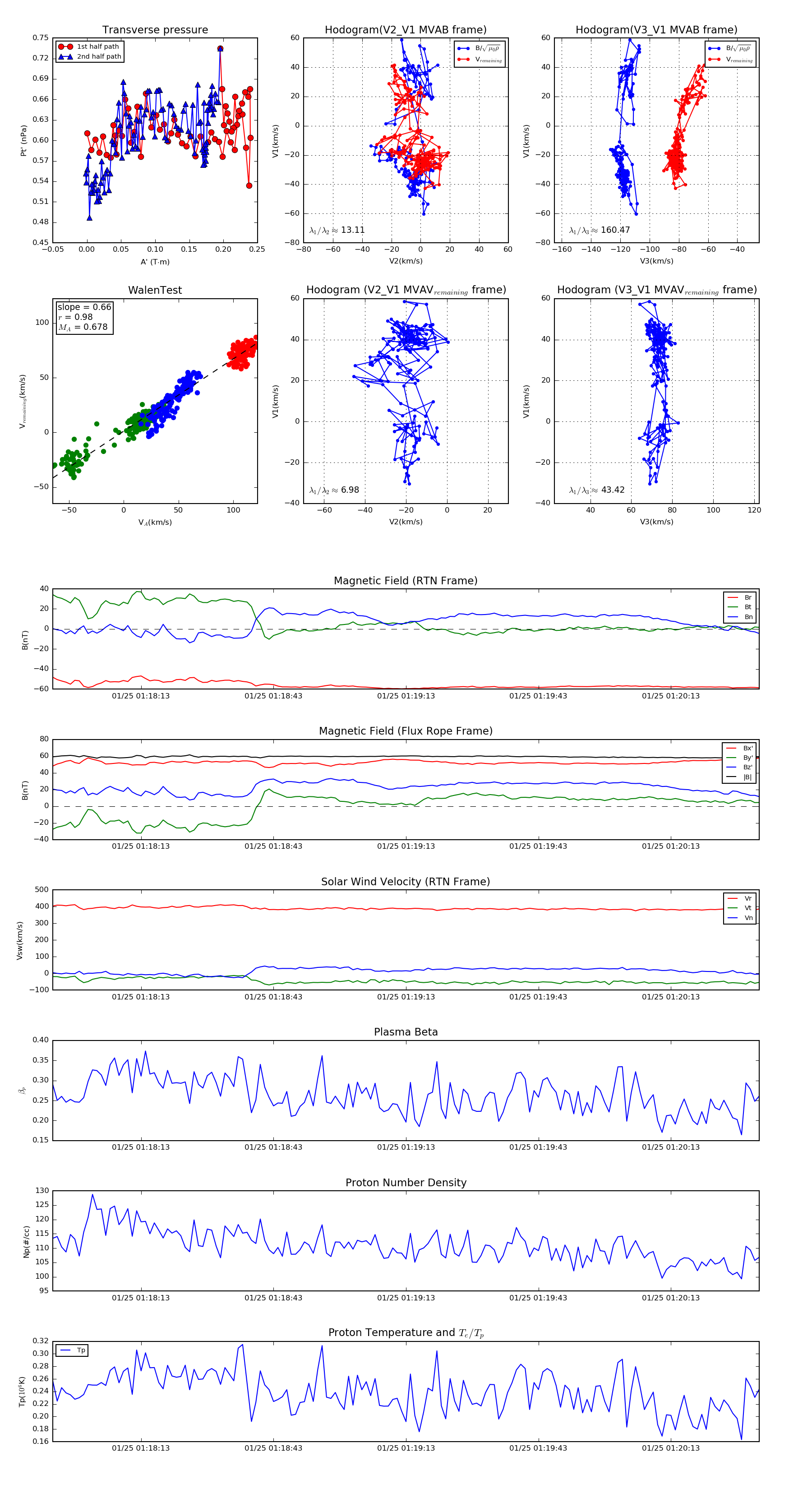Screen dimensions: 812x1489
Task: Click the "Magnetic Field (Flux Rope Frame)" title
Action: tap(406, 731)
